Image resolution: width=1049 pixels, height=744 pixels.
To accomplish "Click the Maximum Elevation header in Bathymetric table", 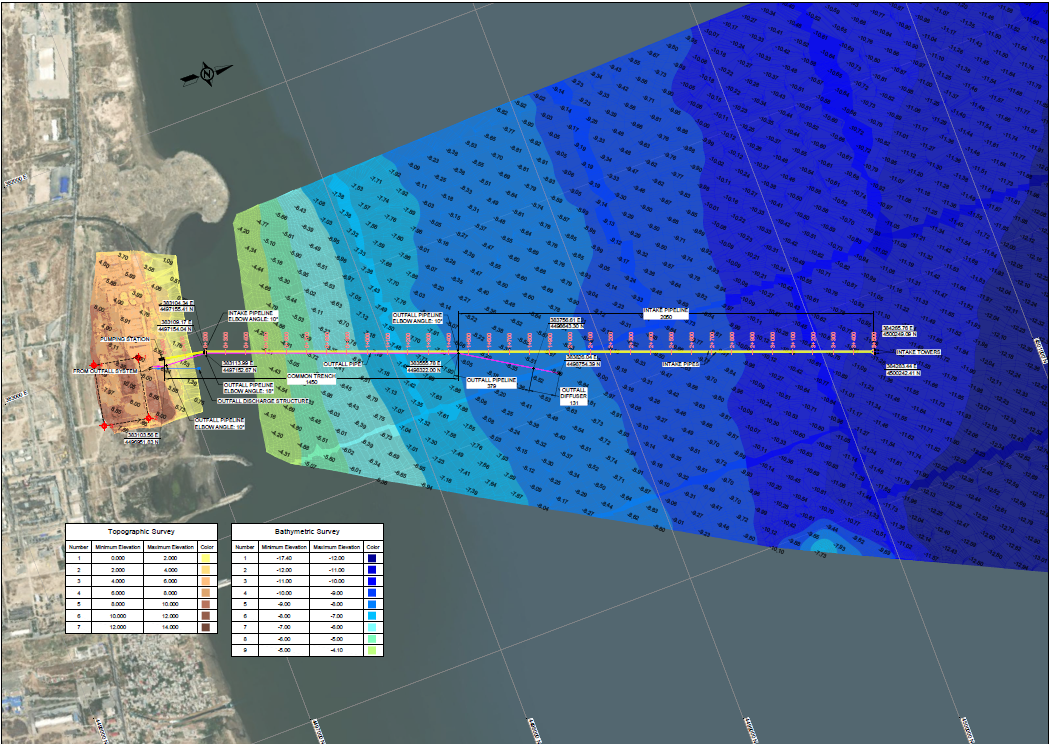I will pos(336,547).
